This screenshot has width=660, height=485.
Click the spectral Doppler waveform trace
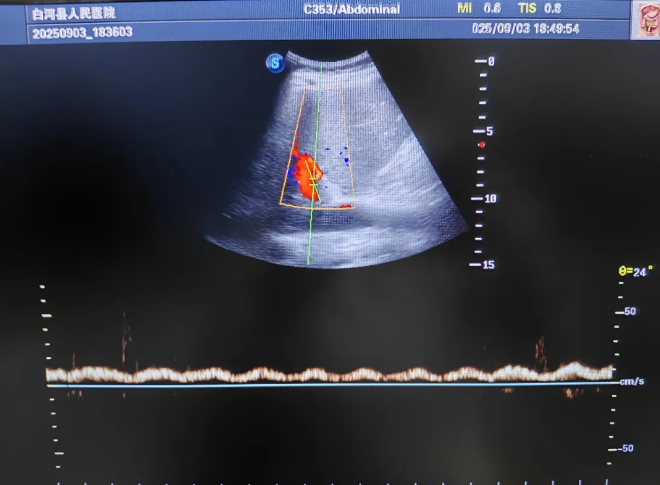click(x=330, y=374)
